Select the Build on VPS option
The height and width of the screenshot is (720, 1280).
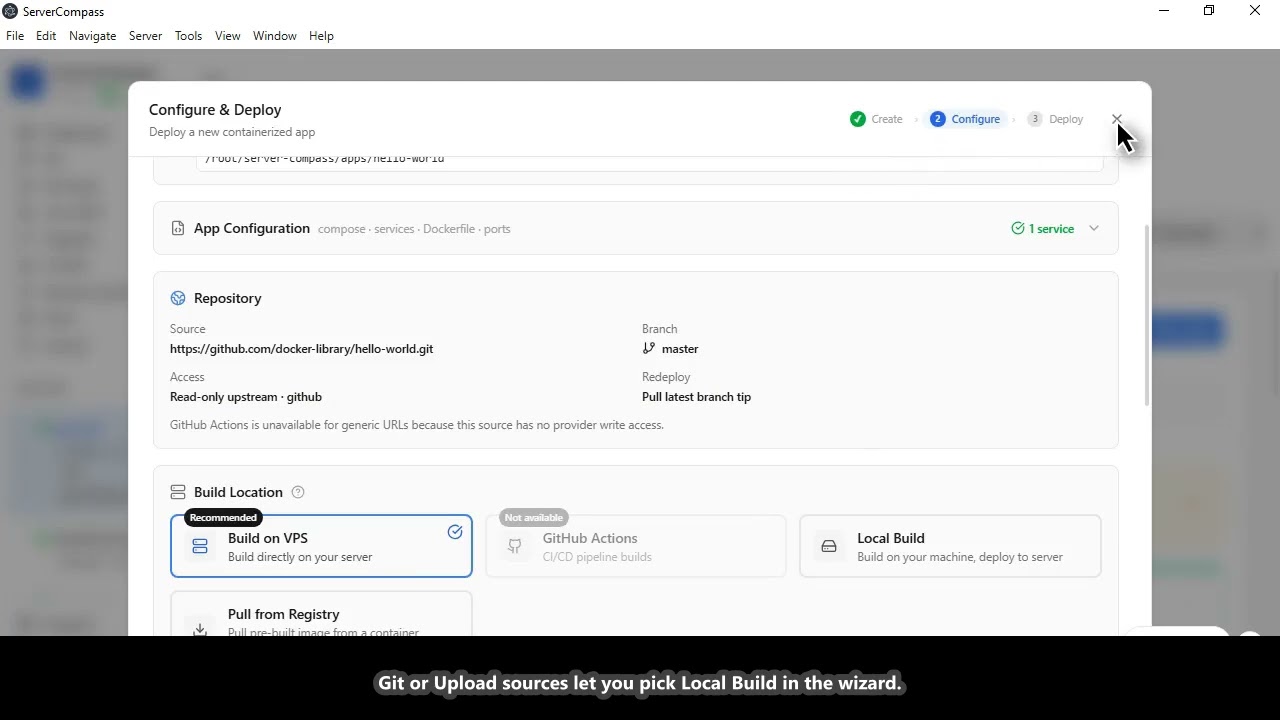tap(321, 546)
